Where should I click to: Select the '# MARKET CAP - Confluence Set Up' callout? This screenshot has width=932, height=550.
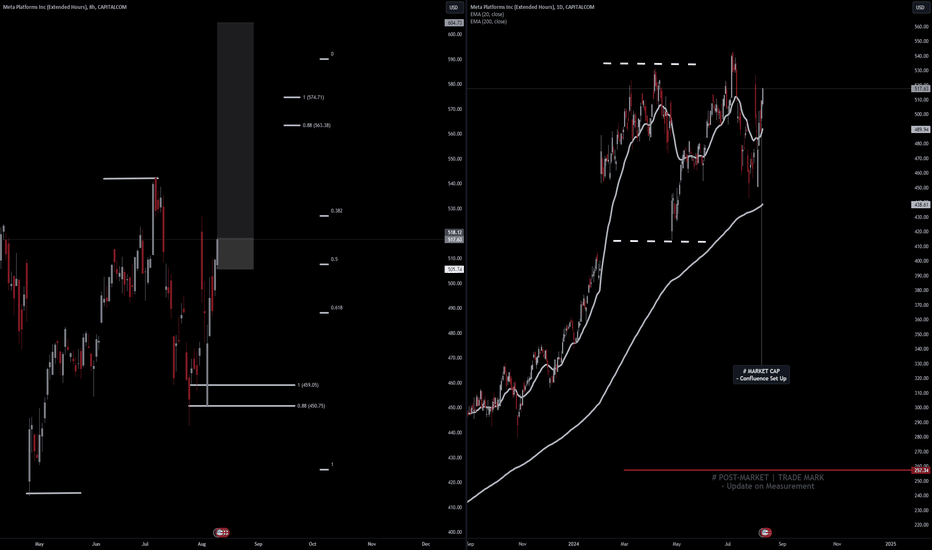tap(761, 375)
